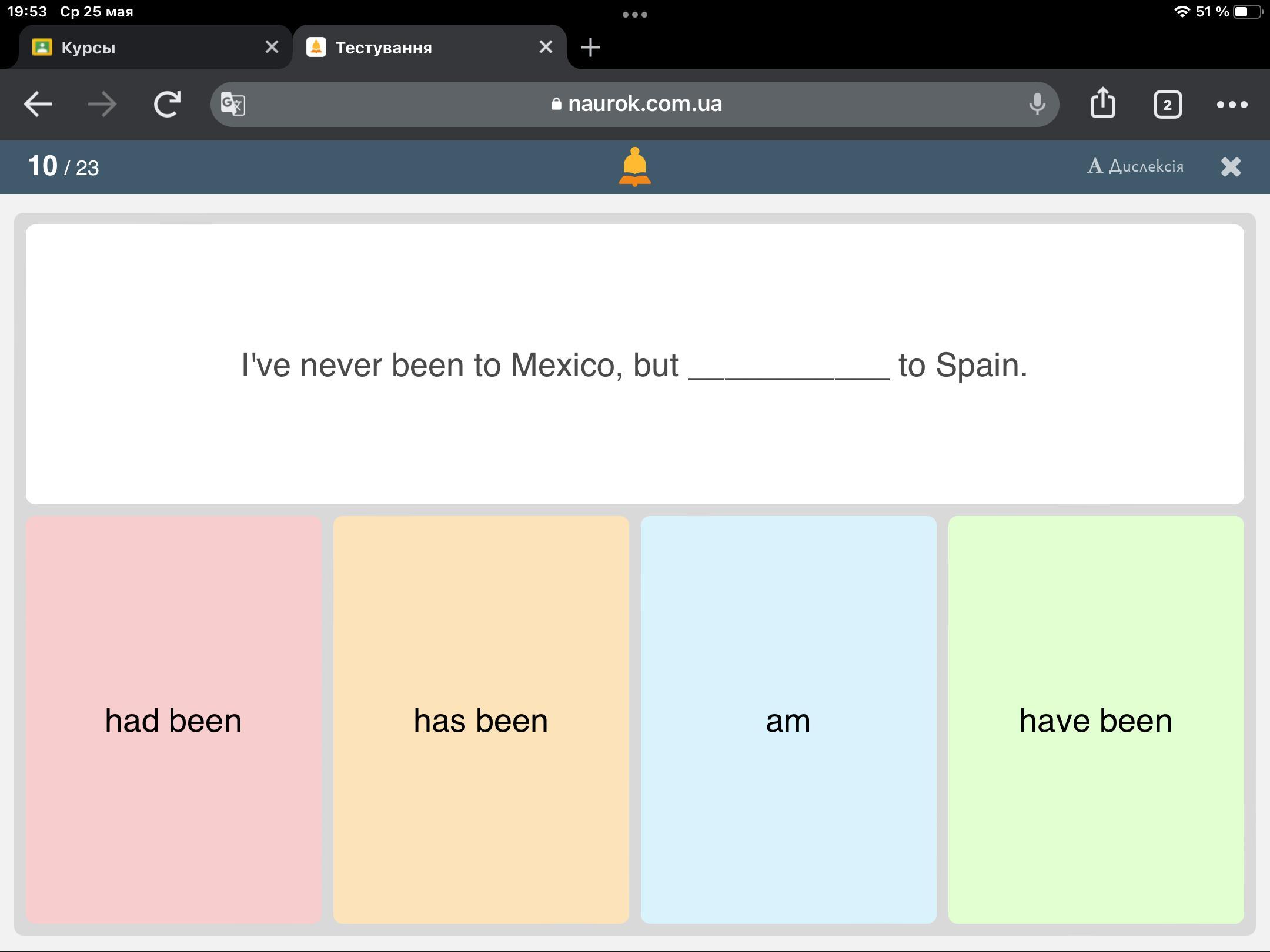Switch to the Курсы tab
The image size is (1270, 952).
[x=155, y=47]
